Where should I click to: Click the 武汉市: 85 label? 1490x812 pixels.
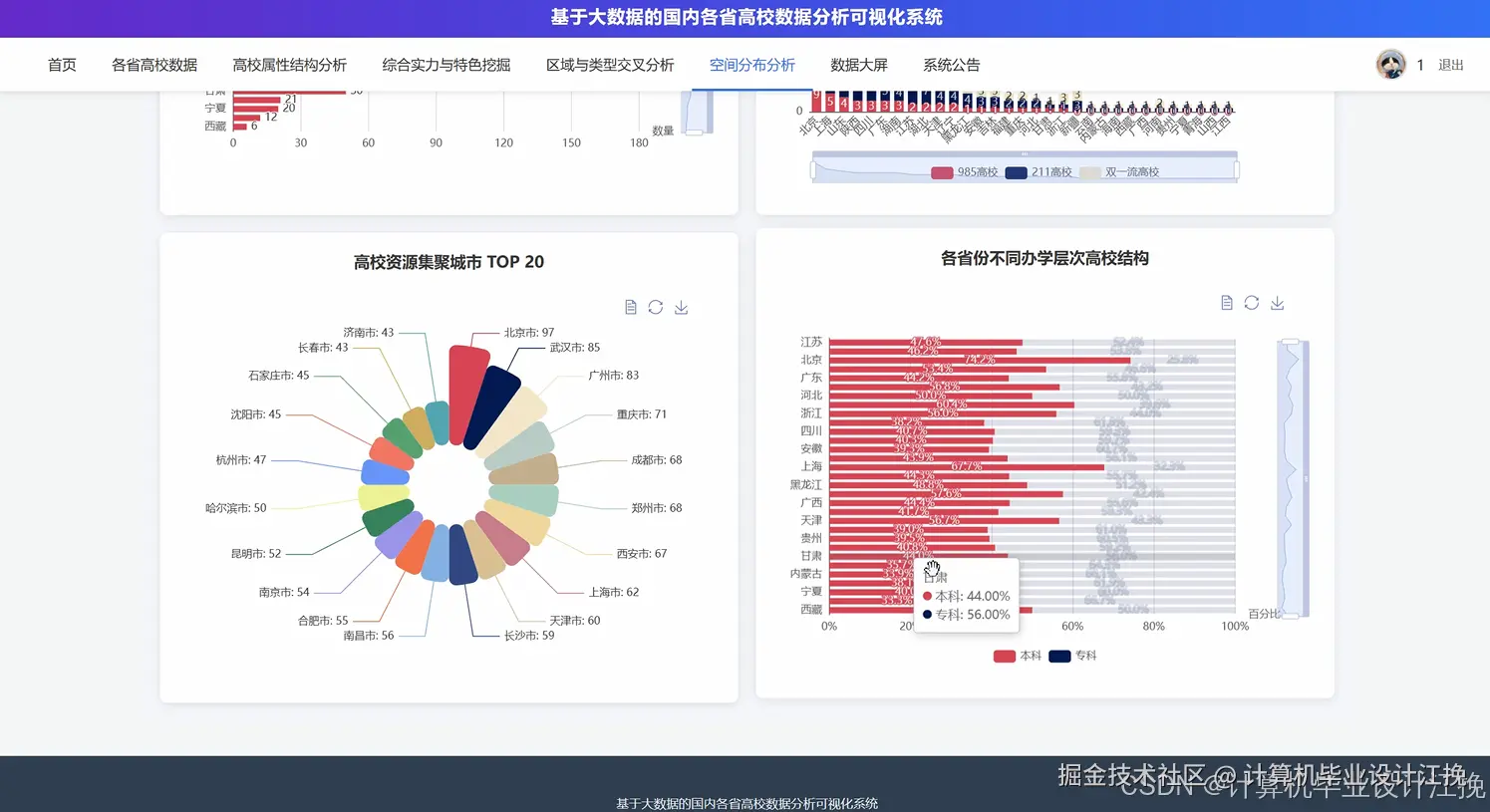tap(575, 348)
